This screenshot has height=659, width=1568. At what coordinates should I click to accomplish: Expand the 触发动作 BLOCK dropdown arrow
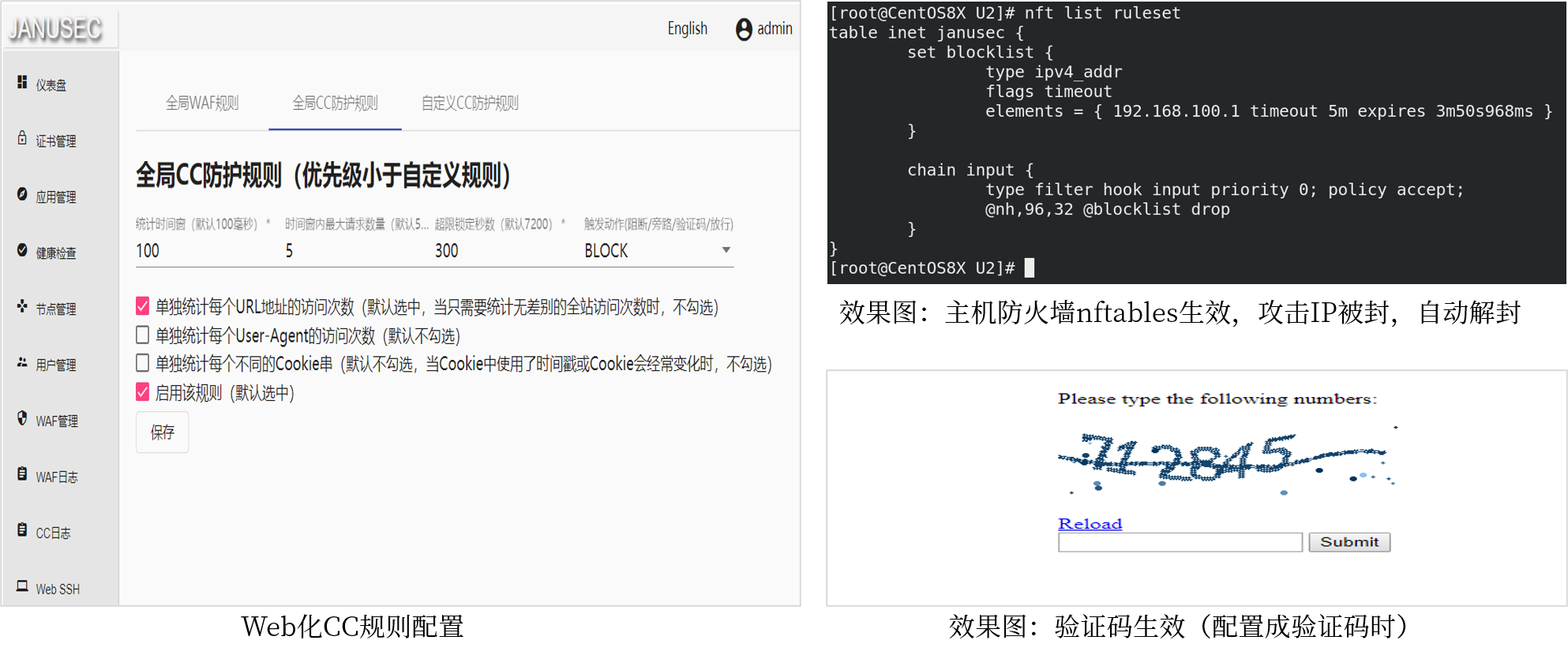[726, 250]
